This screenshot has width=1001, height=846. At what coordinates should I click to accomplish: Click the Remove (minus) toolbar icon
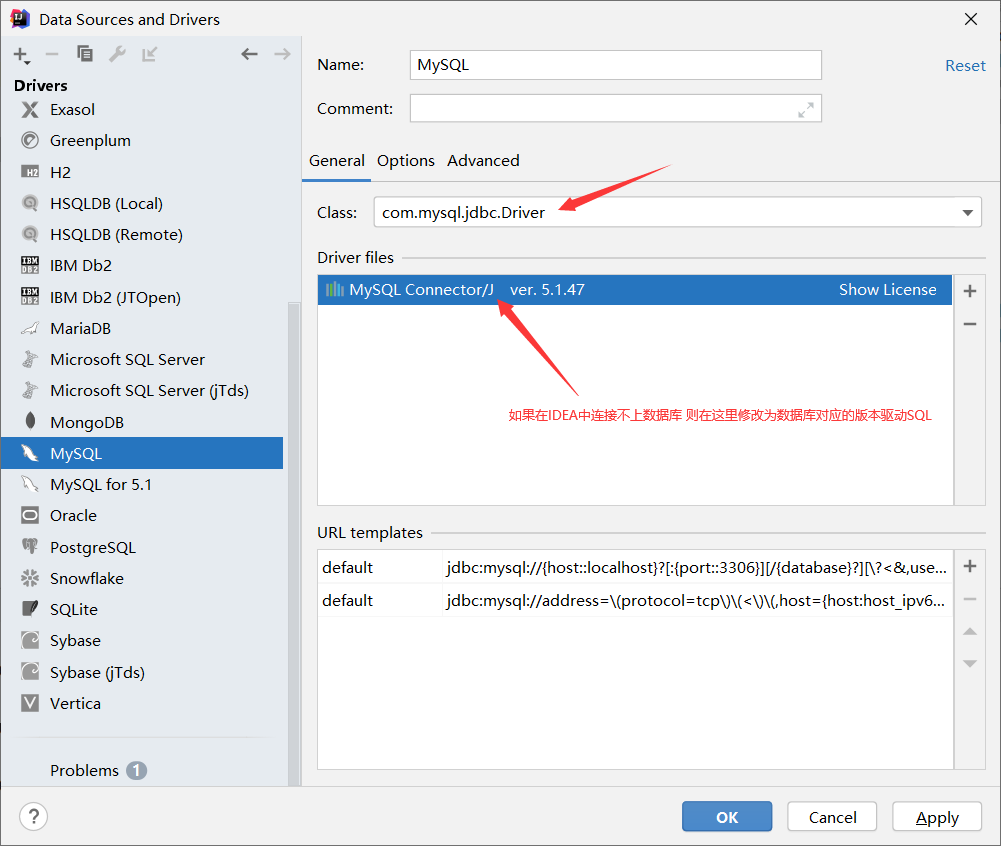click(x=52, y=55)
